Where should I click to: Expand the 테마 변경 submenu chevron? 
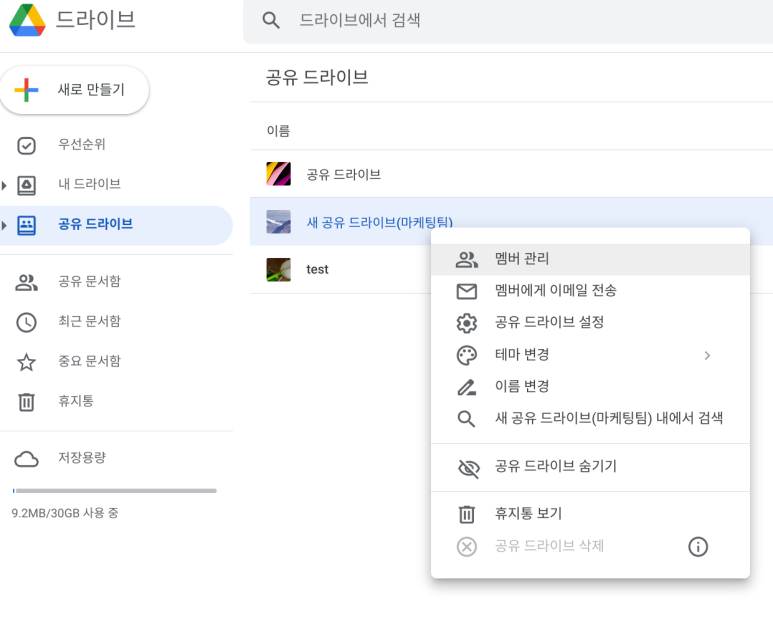point(707,355)
